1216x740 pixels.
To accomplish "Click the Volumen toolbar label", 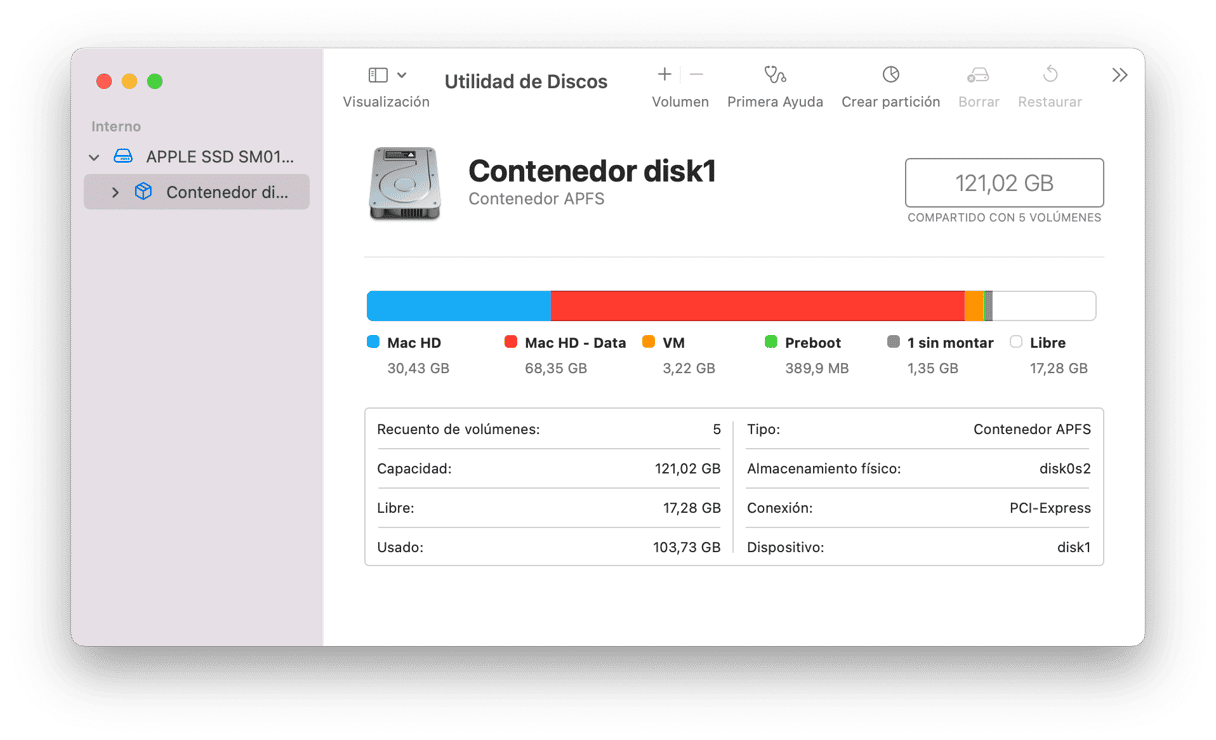I will pos(680,102).
